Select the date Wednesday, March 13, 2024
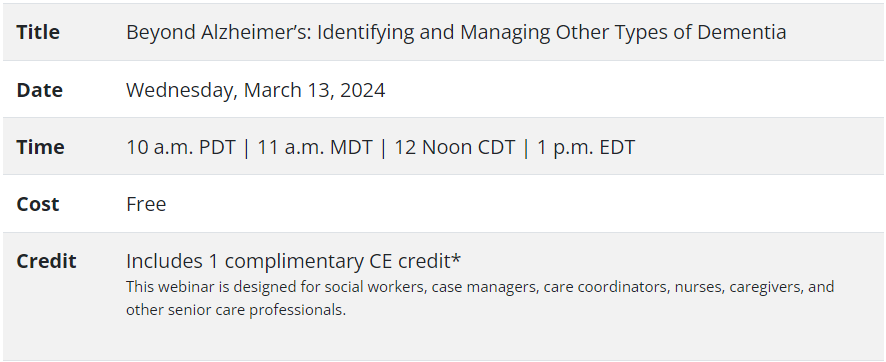This screenshot has height=362, width=886. 255,90
